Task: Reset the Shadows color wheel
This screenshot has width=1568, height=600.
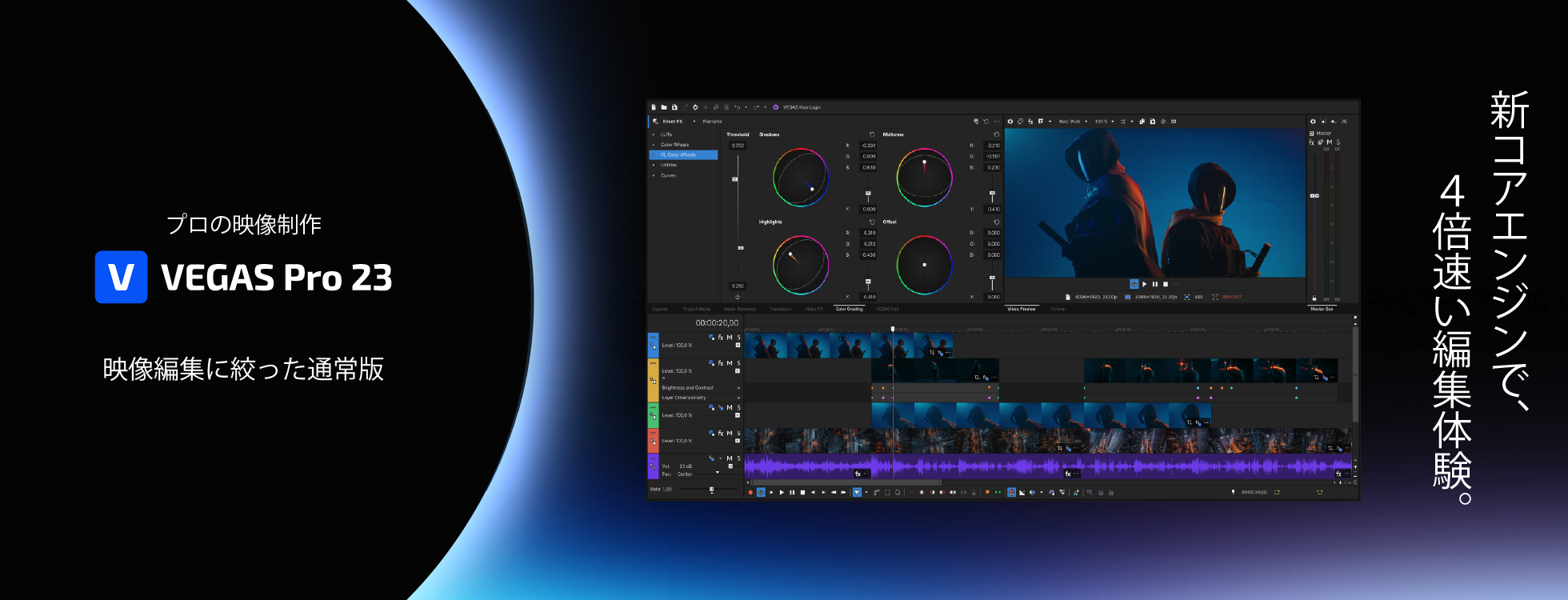Action: point(872,134)
